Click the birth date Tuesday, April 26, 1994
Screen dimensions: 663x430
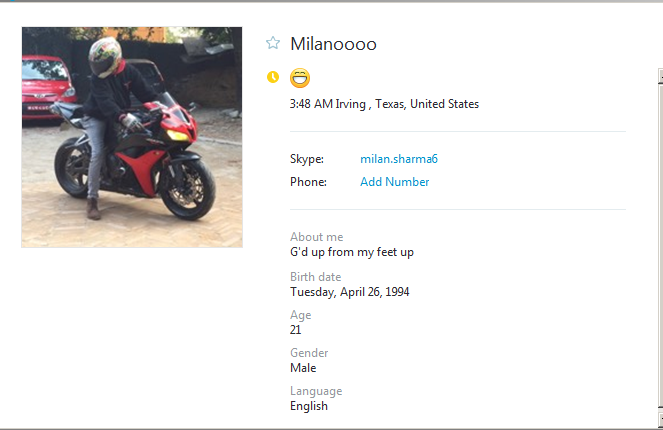pos(349,292)
